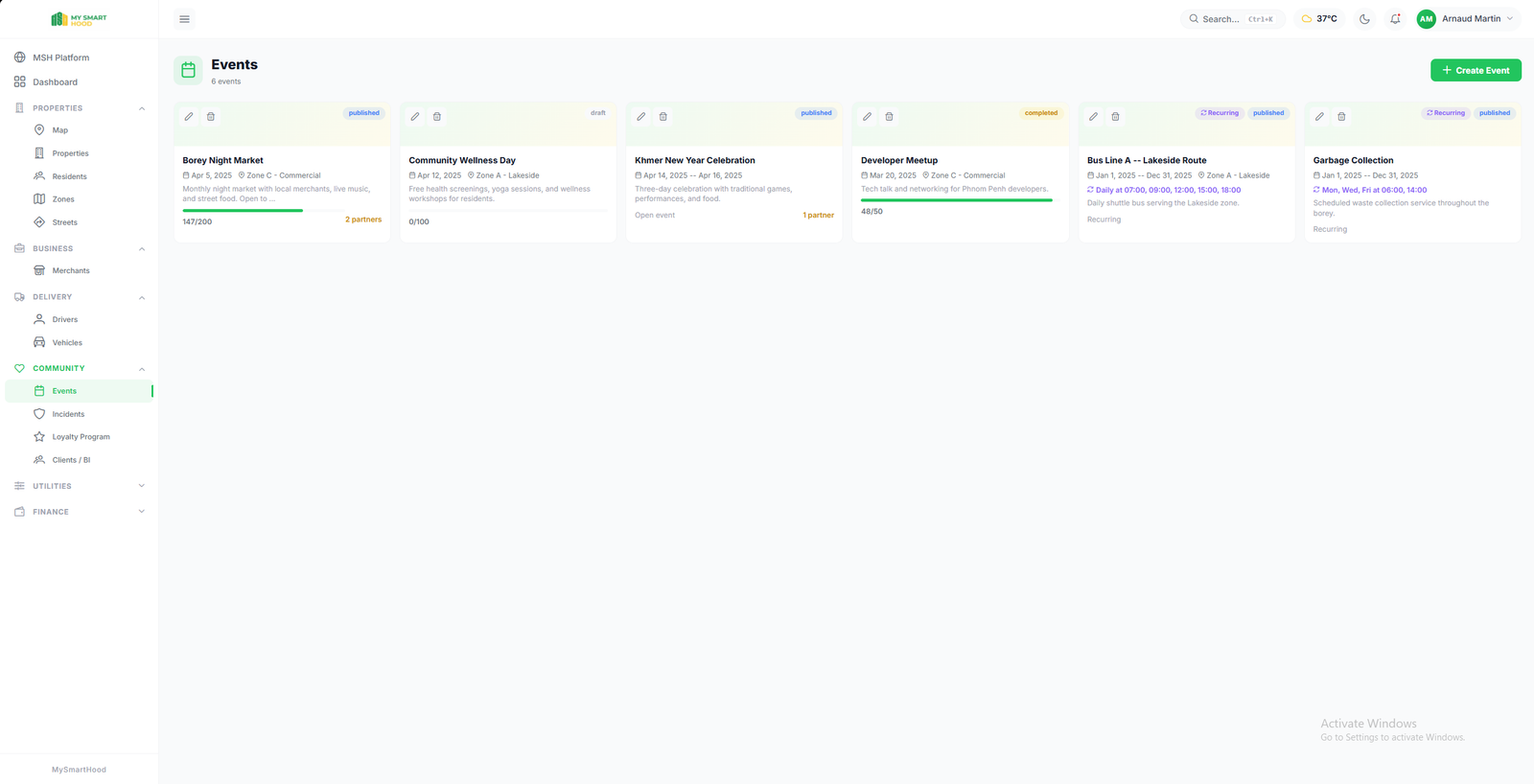
Task: Click the weather 37°C indicator
Action: point(1320,19)
